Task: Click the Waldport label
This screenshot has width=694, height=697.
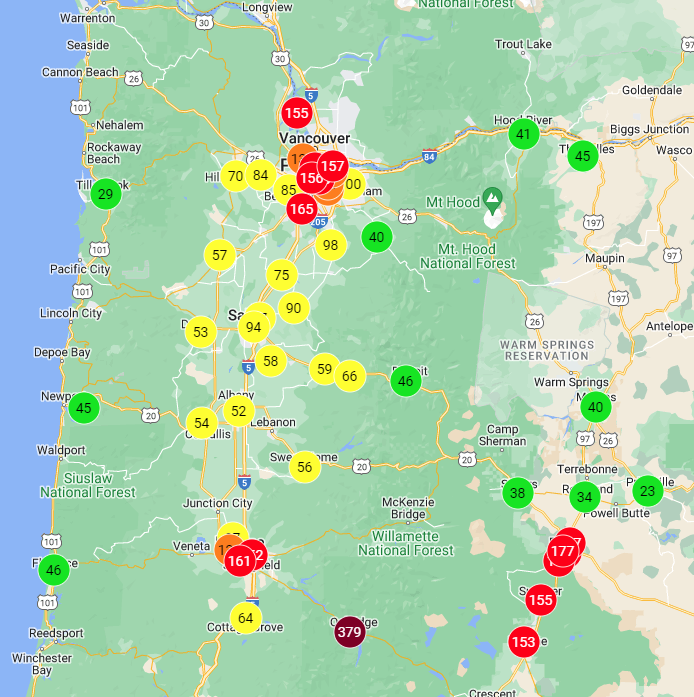Action: tap(61, 450)
